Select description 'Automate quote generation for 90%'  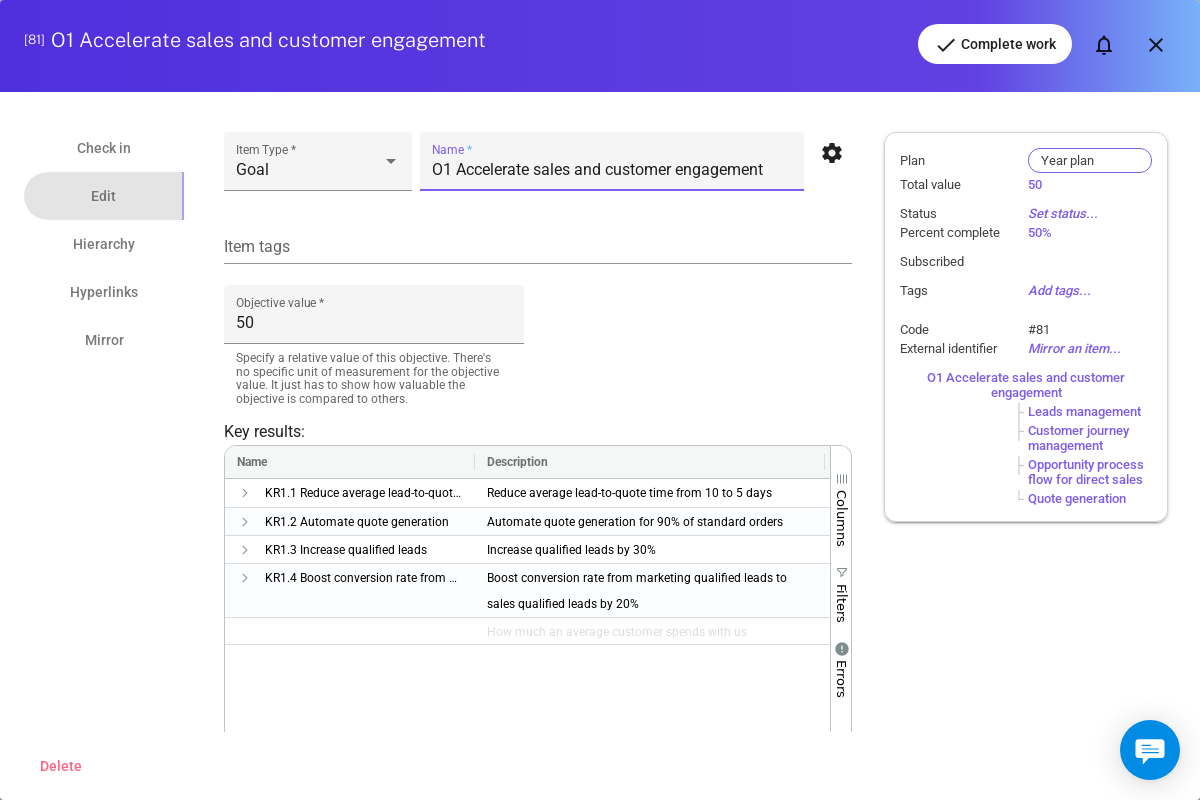tap(635, 522)
